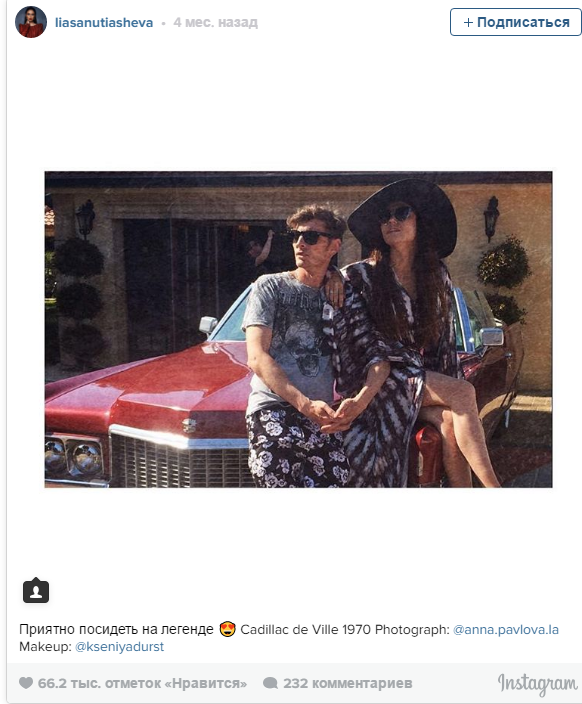Show tagged people via the person icon
The image size is (582, 704).
[x=36, y=590]
